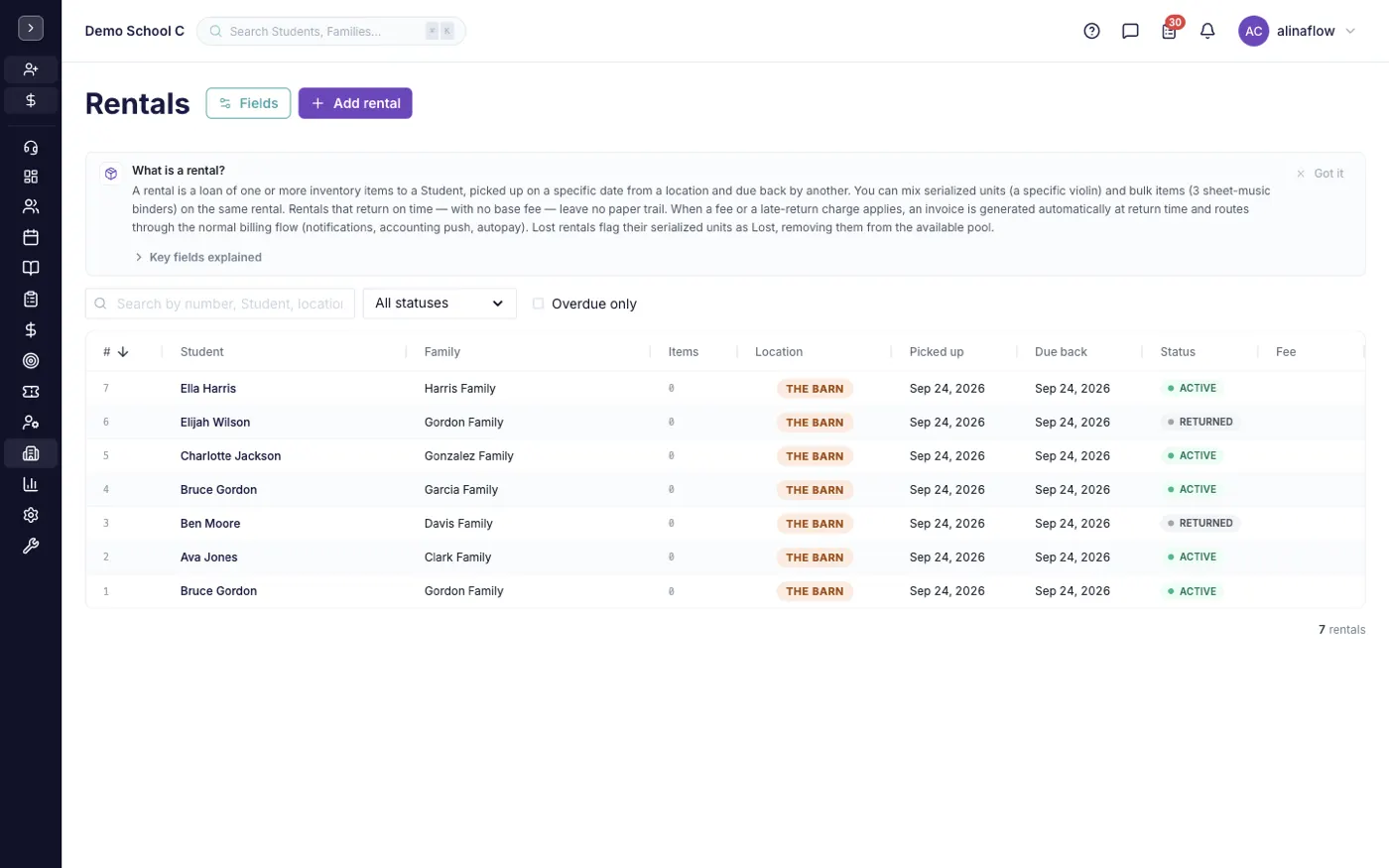
Task: Sort by the Family column header
Action: (442, 352)
